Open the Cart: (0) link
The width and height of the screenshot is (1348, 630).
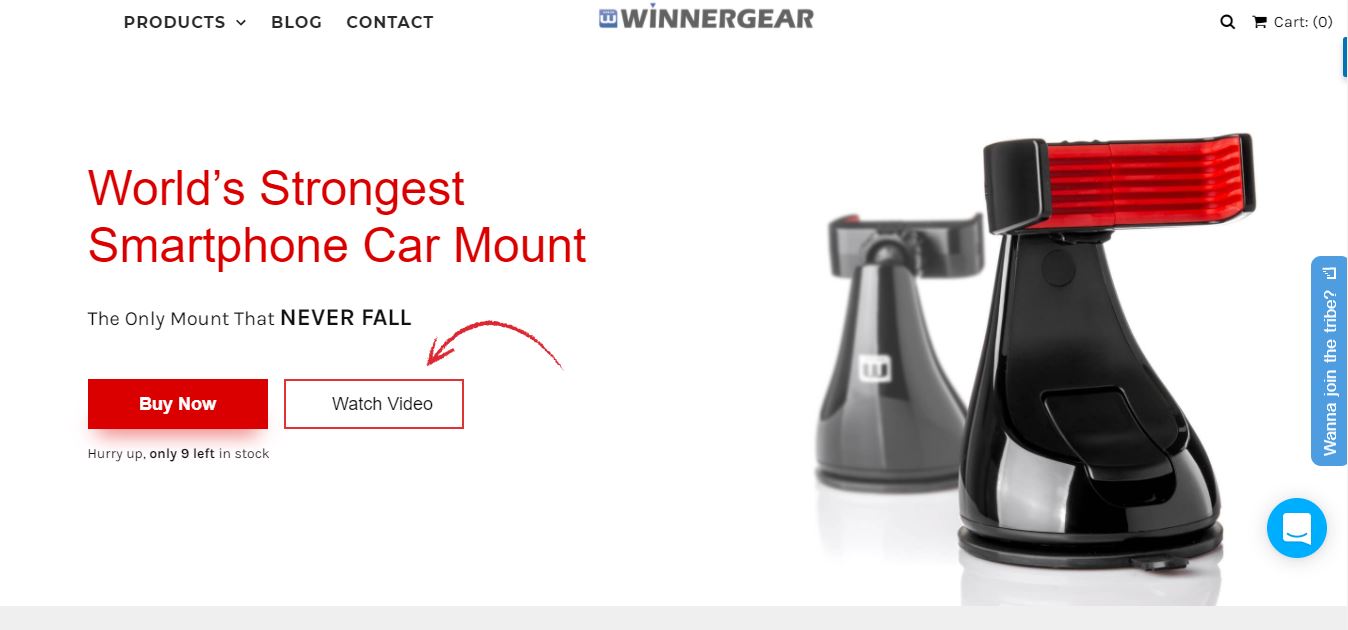point(1292,22)
